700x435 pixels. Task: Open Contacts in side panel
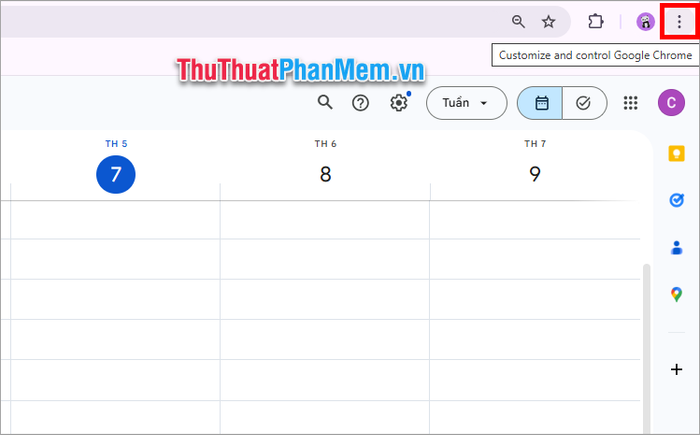tap(676, 247)
